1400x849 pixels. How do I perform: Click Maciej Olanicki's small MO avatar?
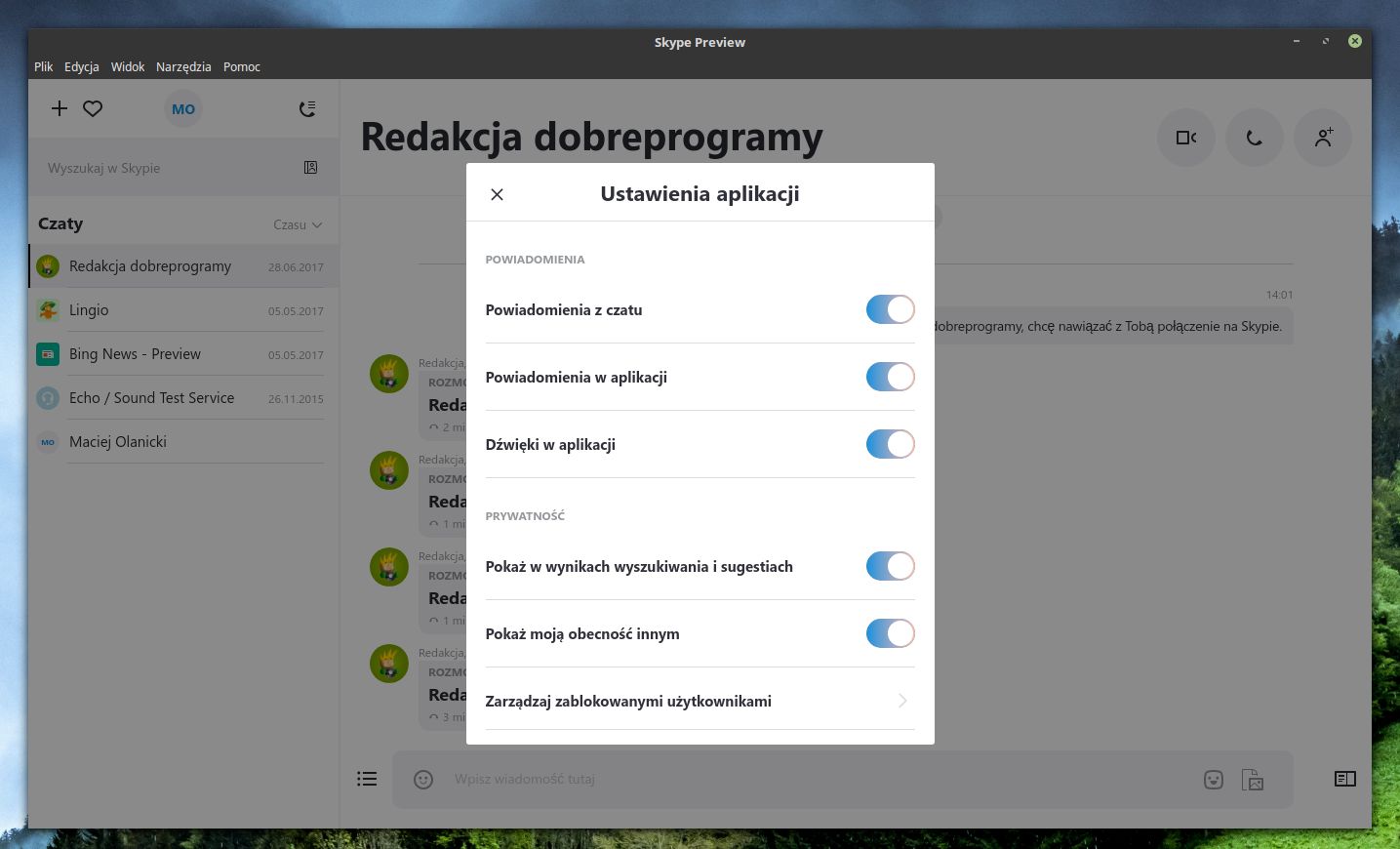[48, 441]
